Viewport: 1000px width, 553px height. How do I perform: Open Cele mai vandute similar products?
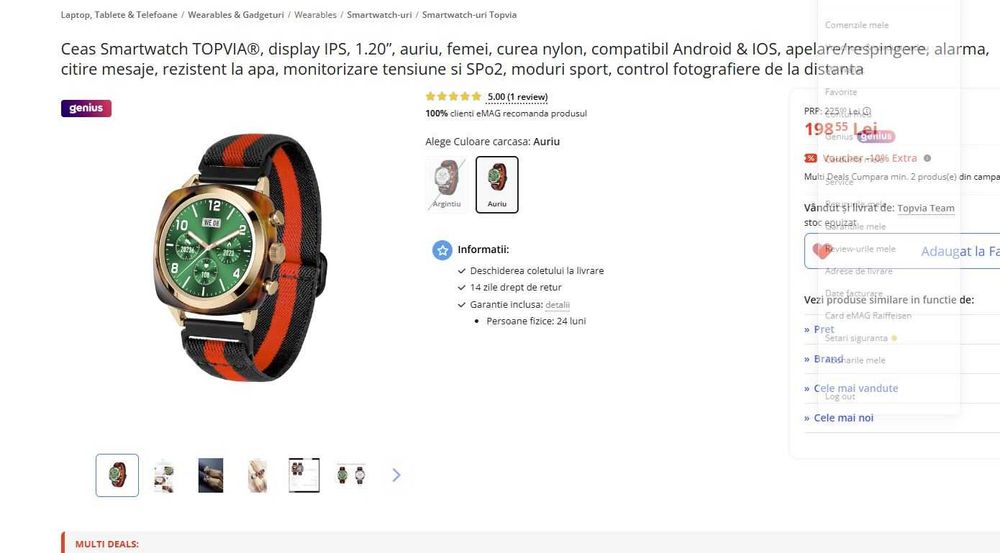[x=851, y=388]
